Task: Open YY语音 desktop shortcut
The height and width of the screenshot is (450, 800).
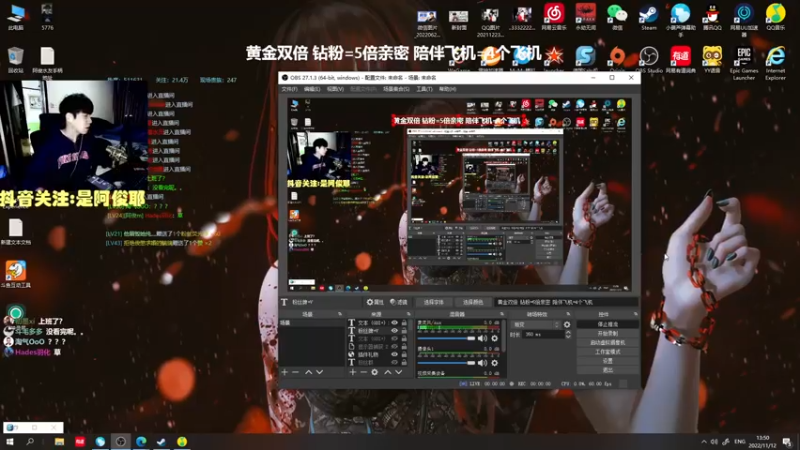Action: [x=712, y=60]
